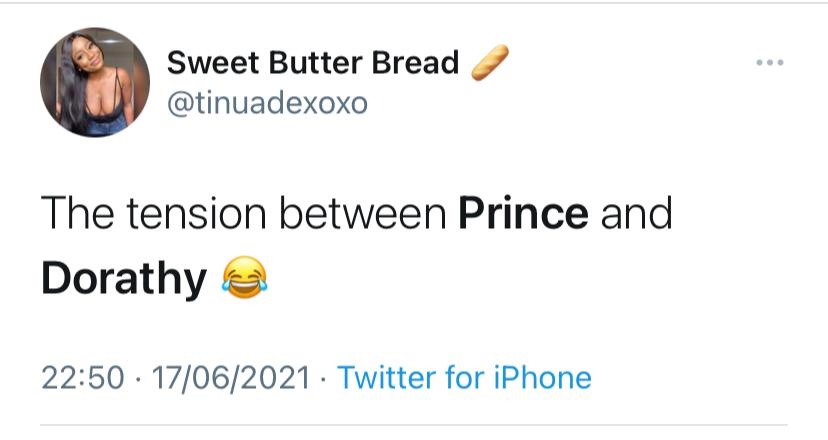Open the @tinuadexoxo handle

pos(267,104)
